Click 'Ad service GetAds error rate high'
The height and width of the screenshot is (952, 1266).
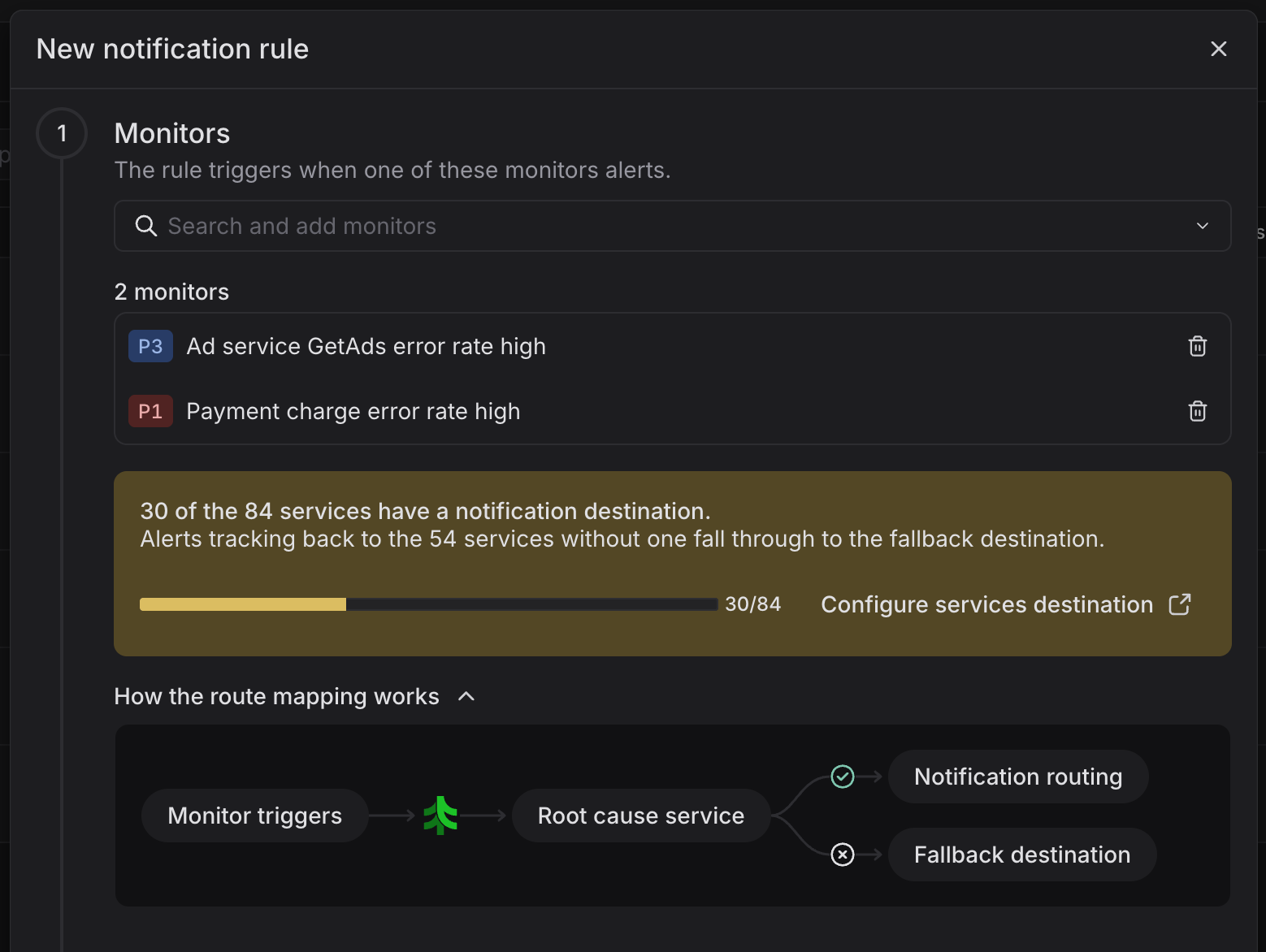tap(366, 346)
